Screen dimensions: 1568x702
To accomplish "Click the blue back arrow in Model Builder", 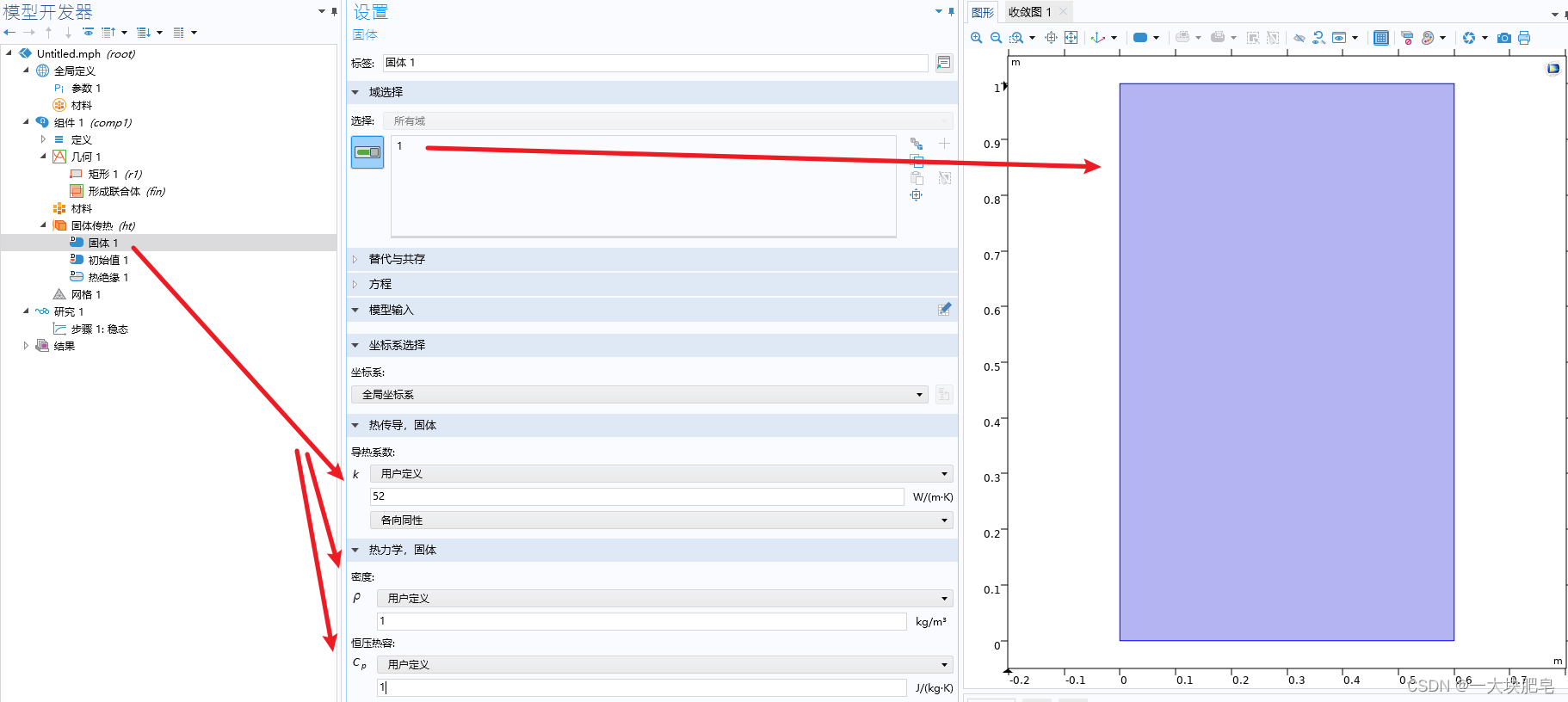I will point(9,33).
